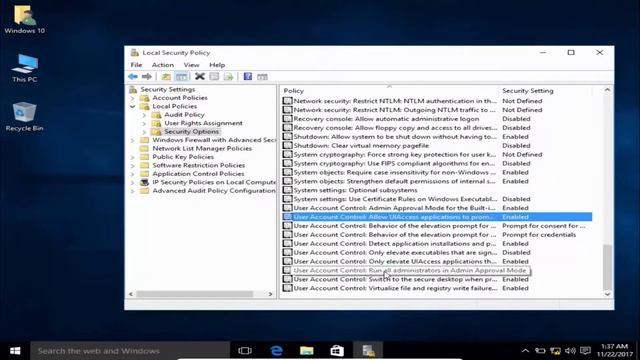The height and width of the screenshot is (360, 640).
Task: Open Task View on the taskbar
Action: (x=245, y=351)
